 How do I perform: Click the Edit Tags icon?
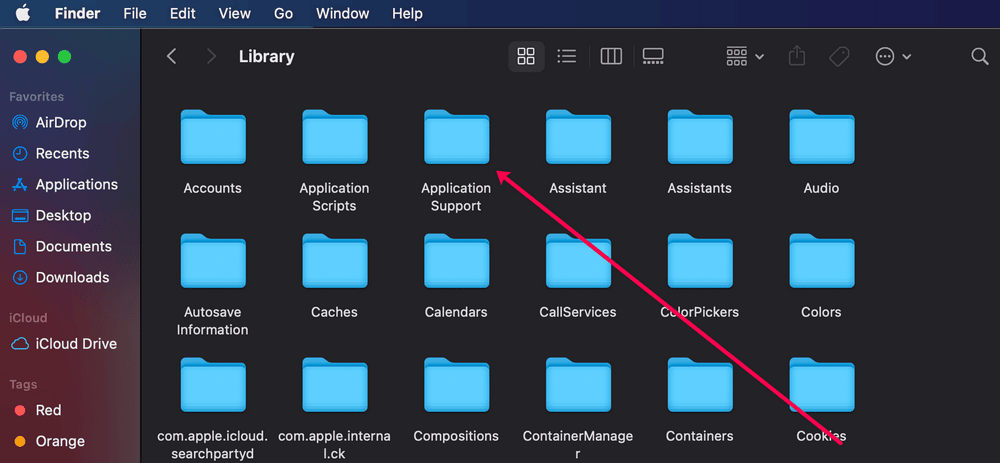(x=840, y=57)
